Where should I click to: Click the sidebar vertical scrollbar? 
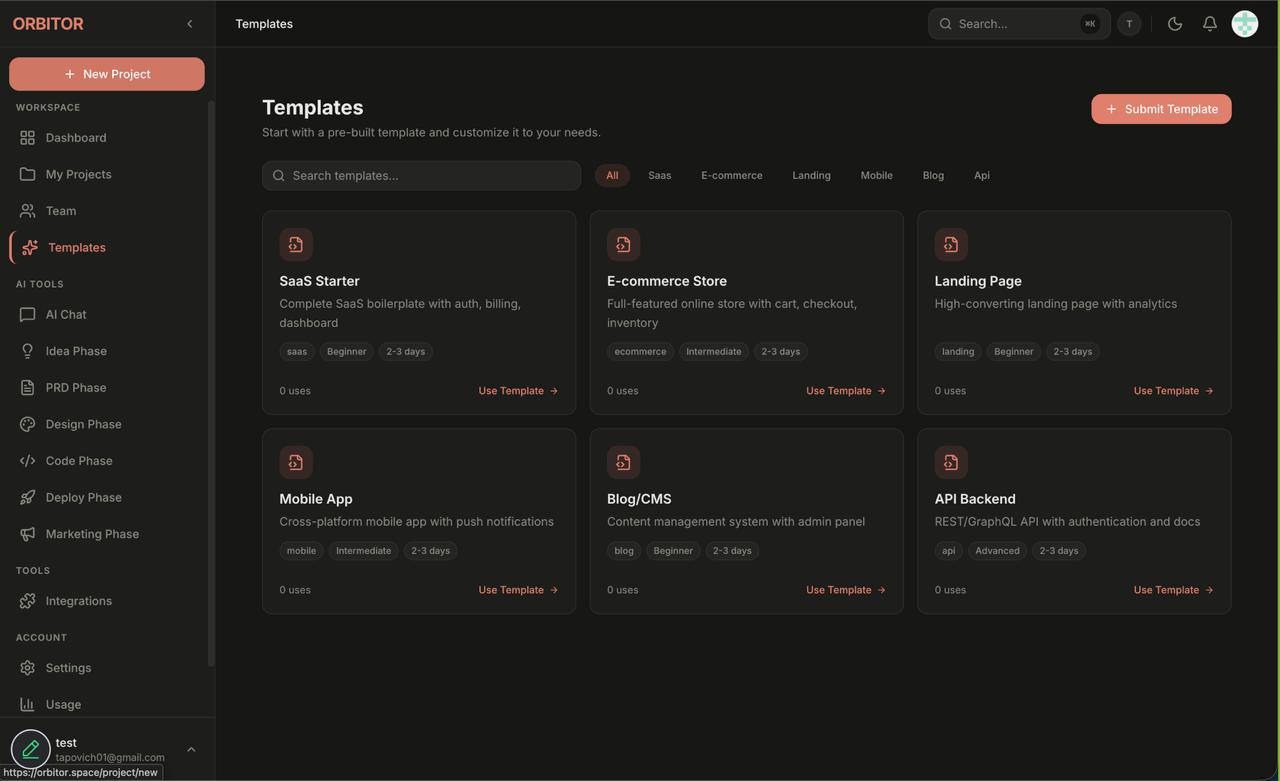coord(210,380)
